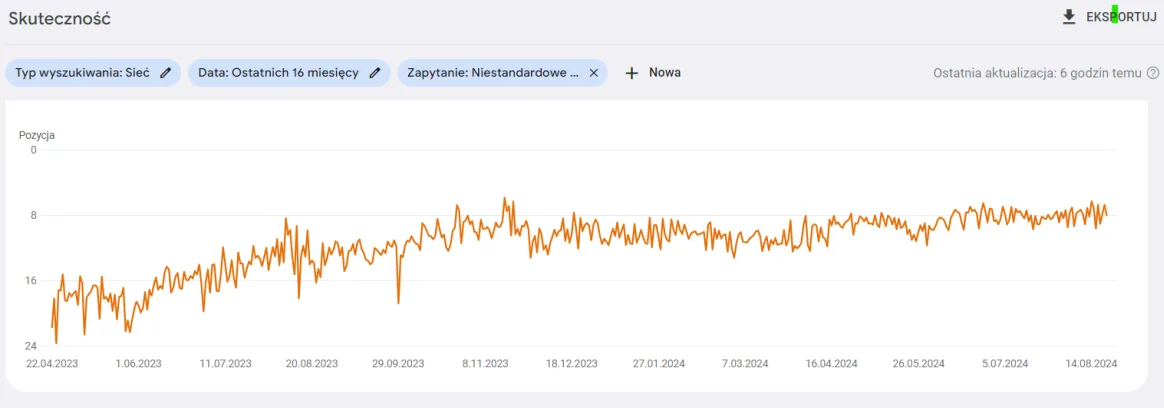
Task: Click the export download arrow icon
Action: [1069, 17]
